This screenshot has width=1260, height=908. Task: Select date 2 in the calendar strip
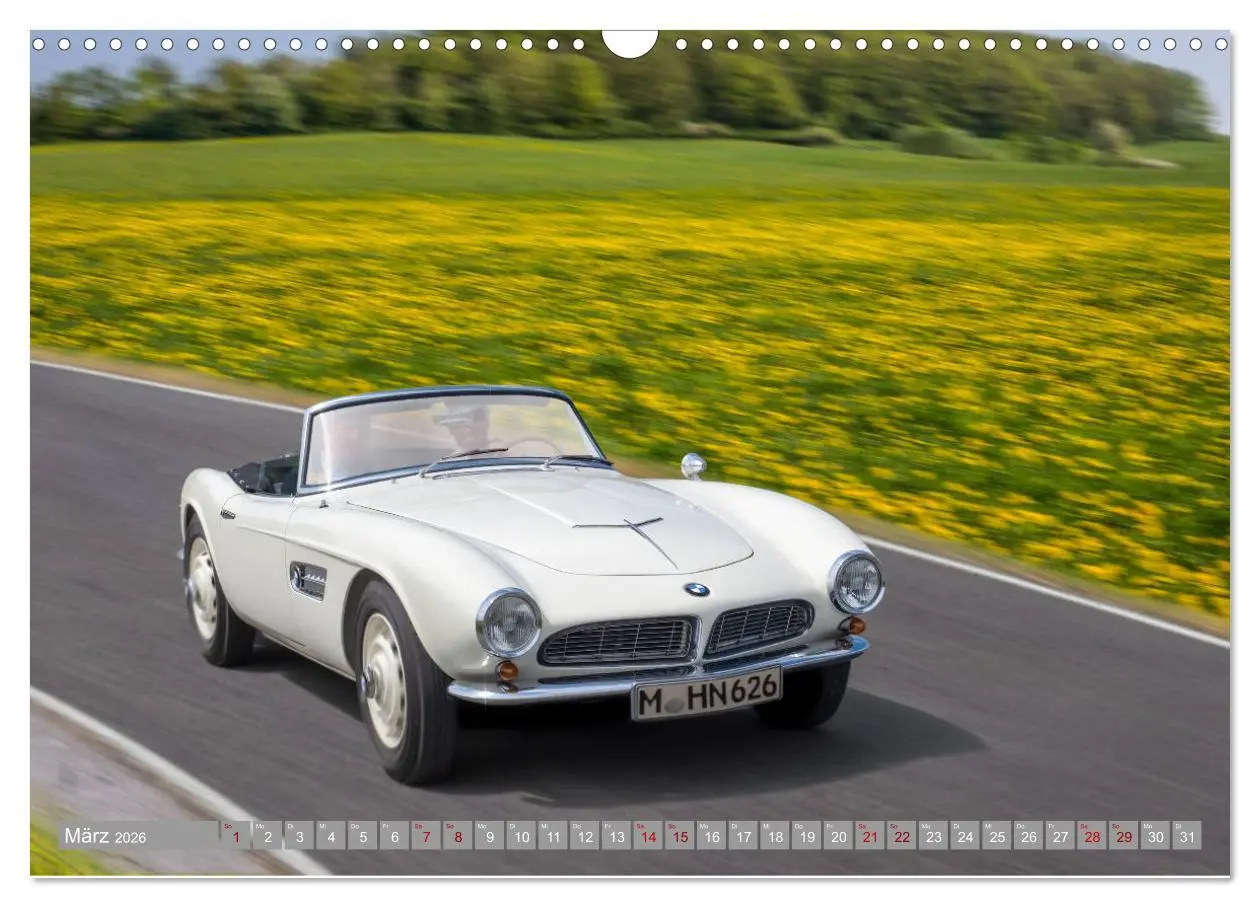click(267, 836)
